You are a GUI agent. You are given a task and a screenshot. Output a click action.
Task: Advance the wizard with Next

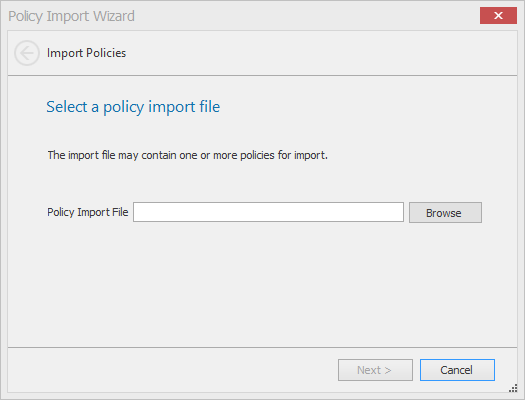tap(375, 370)
